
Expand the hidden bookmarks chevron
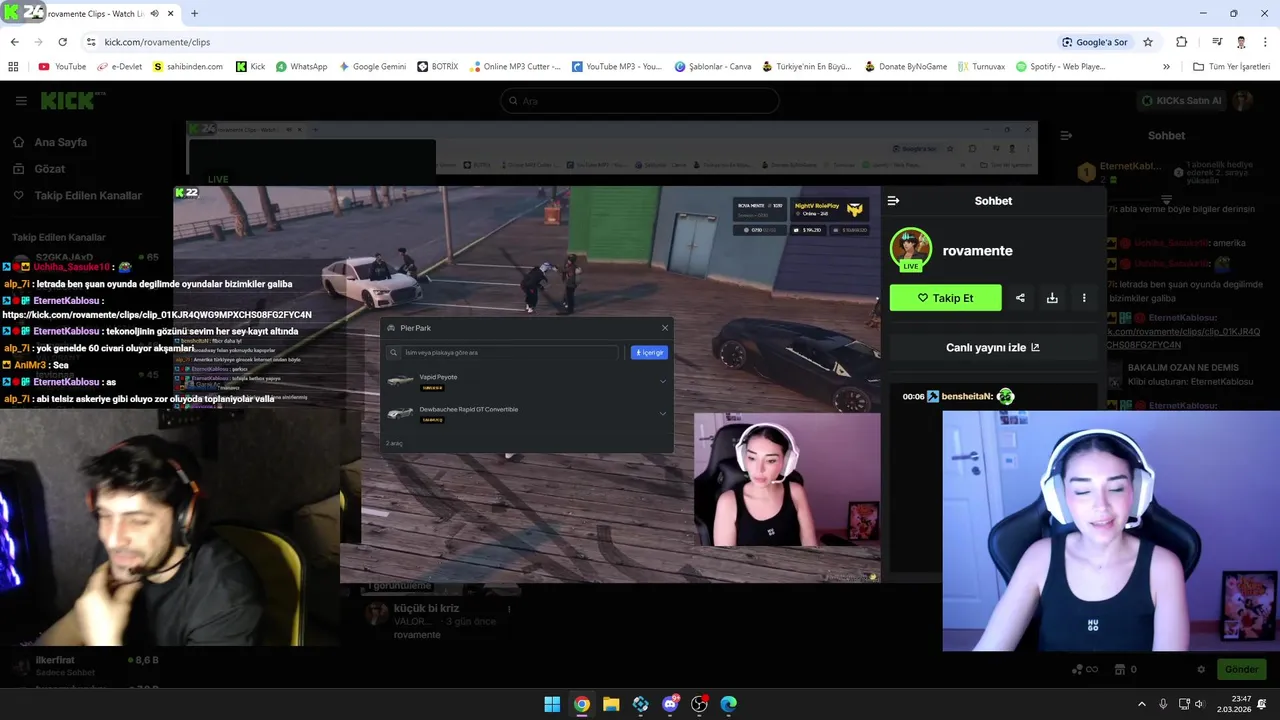(x=1166, y=67)
